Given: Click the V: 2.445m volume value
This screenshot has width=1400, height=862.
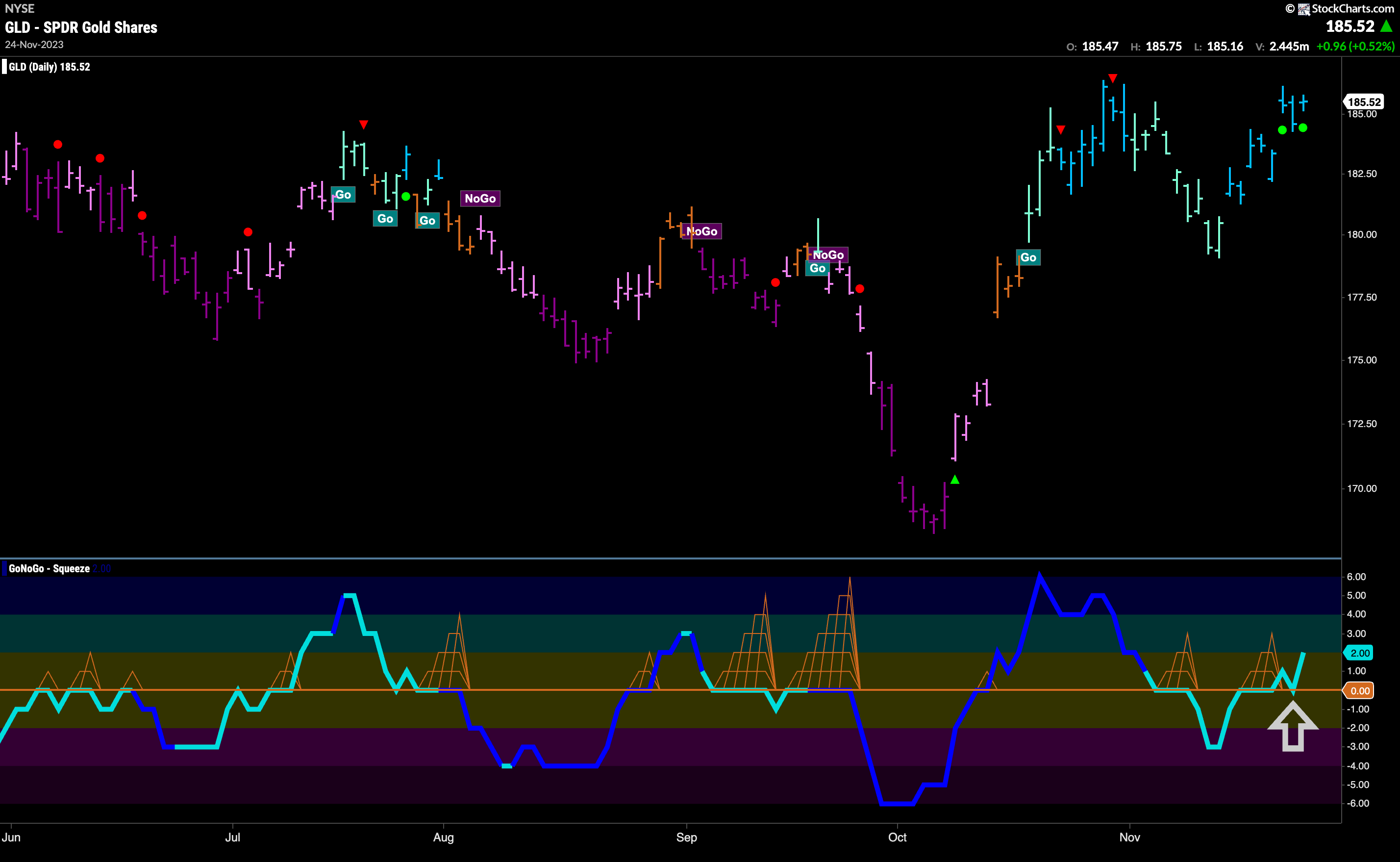Looking at the screenshot, I should (1282, 46).
